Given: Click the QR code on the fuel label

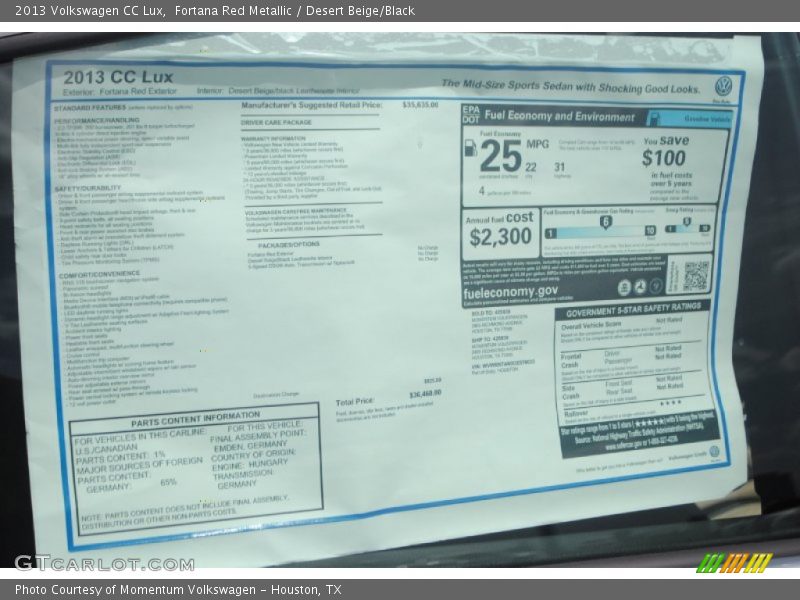Looking at the screenshot, I should (x=696, y=276).
